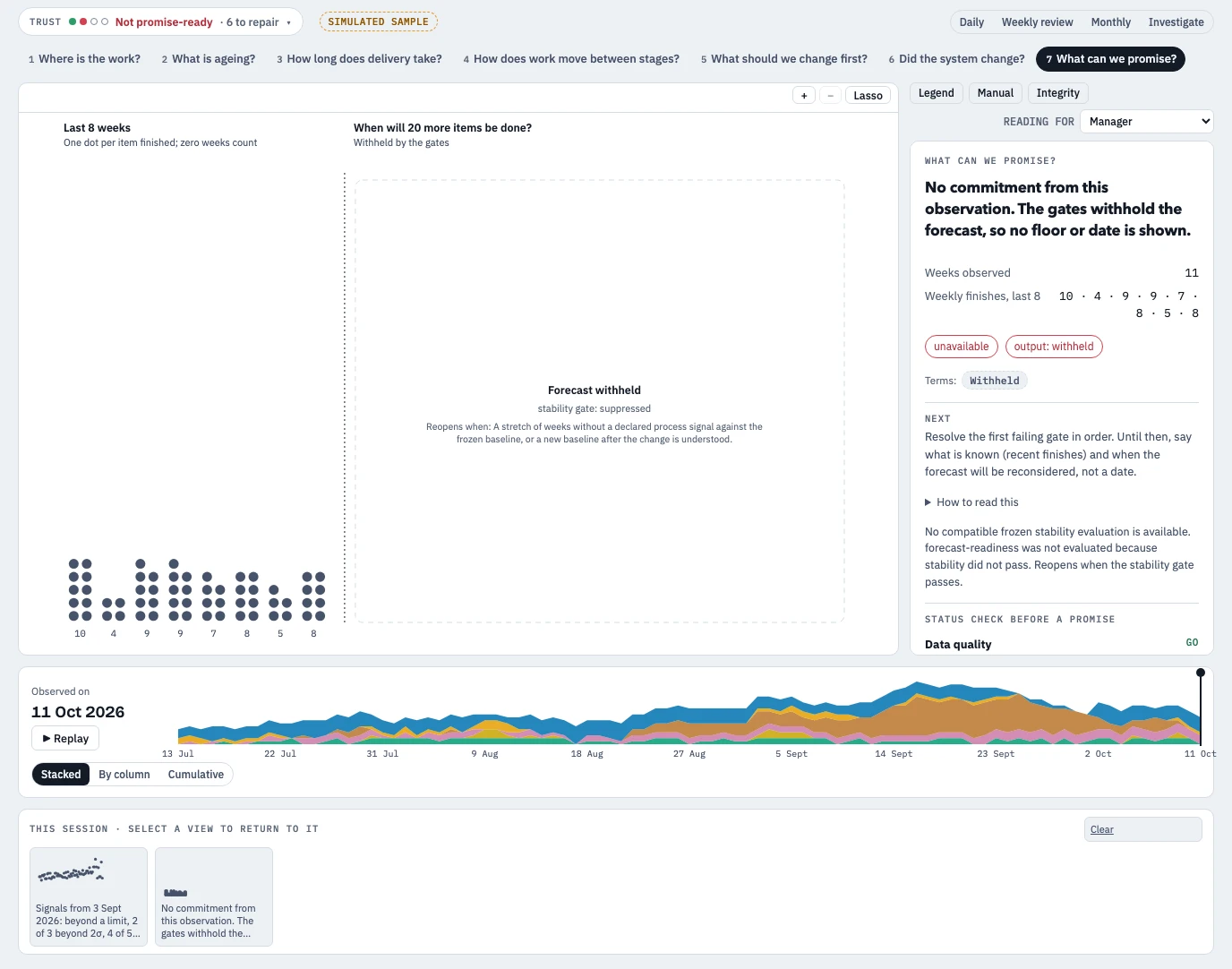The width and height of the screenshot is (1232, 969).
Task: Select the Stacked chart mode
Action: 61,775
